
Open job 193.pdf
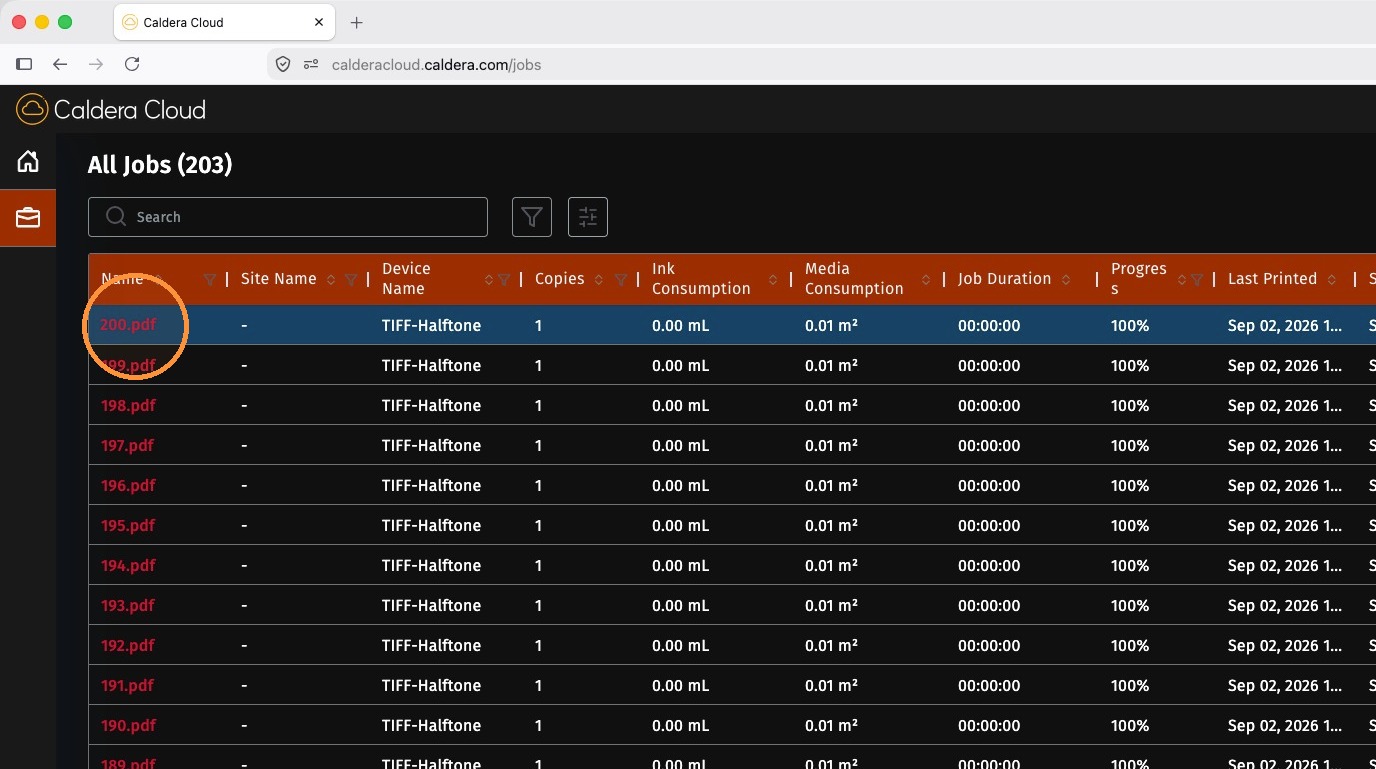(x=128, y=605)
